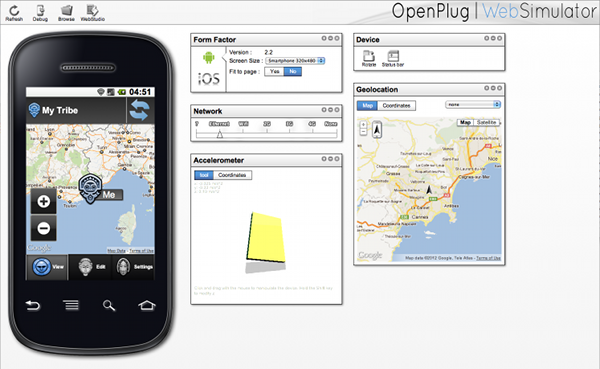The image size is (600, 369).
Task: Click the location arrow marker near Cannes
Action: (x=429, y=189)
